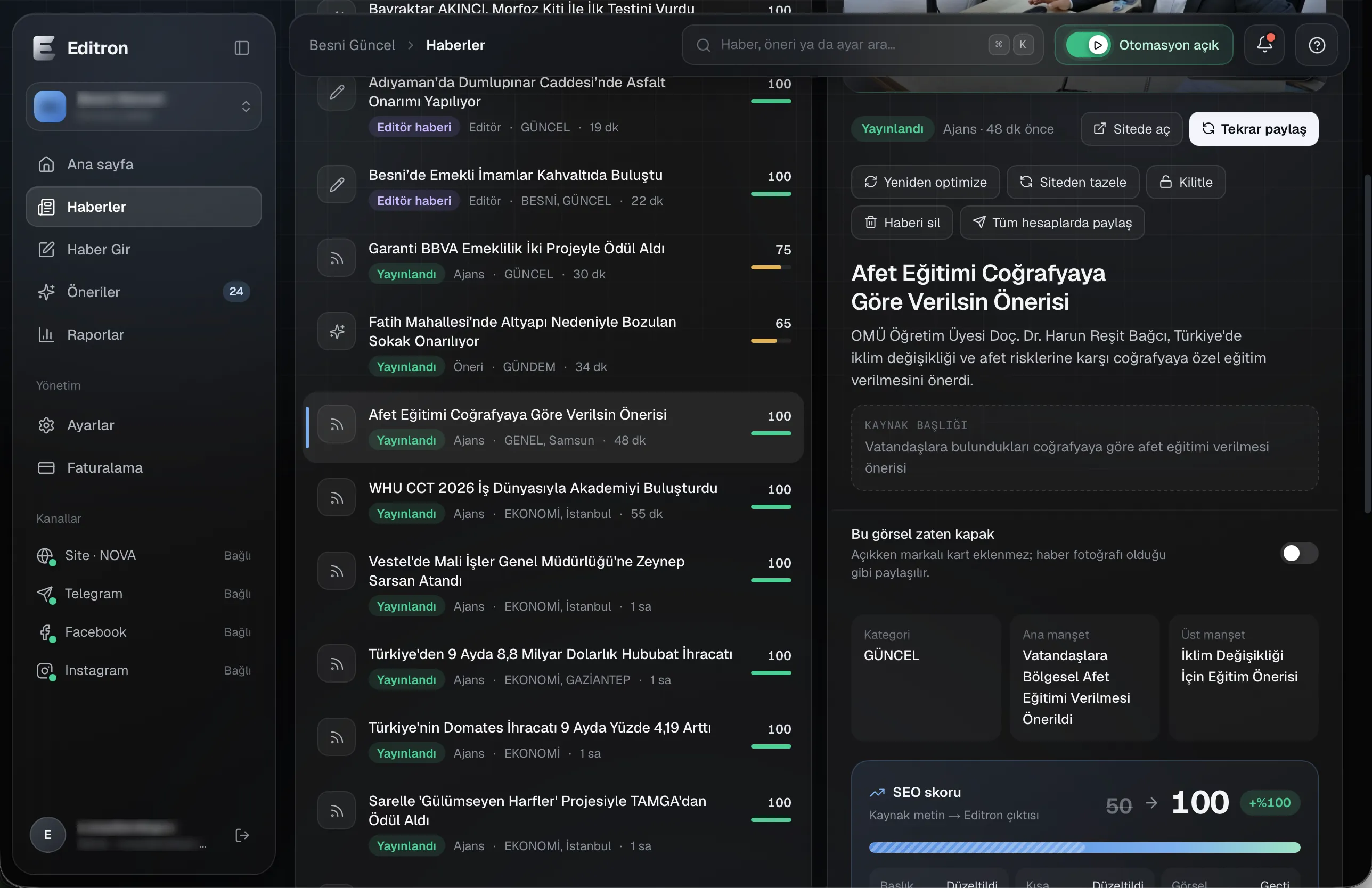This screenshot has width=1372, height=888.
Task: Open the notifications bell
Action: (x=1264, y=44)
